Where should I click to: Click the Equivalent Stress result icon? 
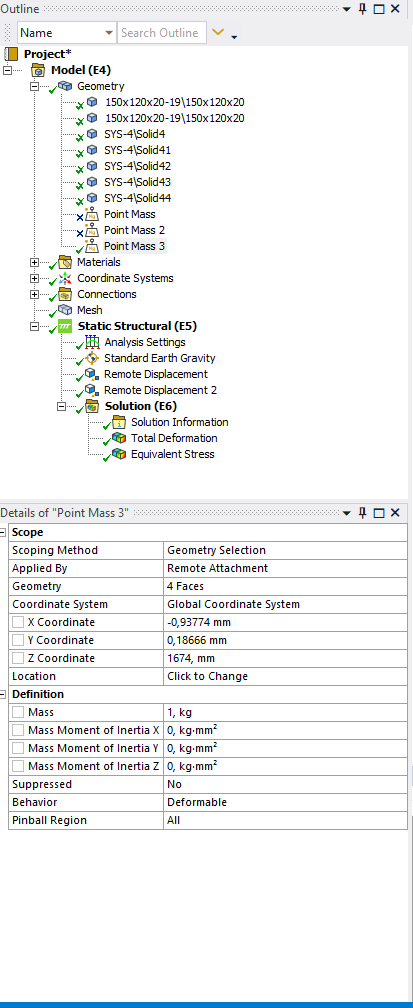click(119, 454)
